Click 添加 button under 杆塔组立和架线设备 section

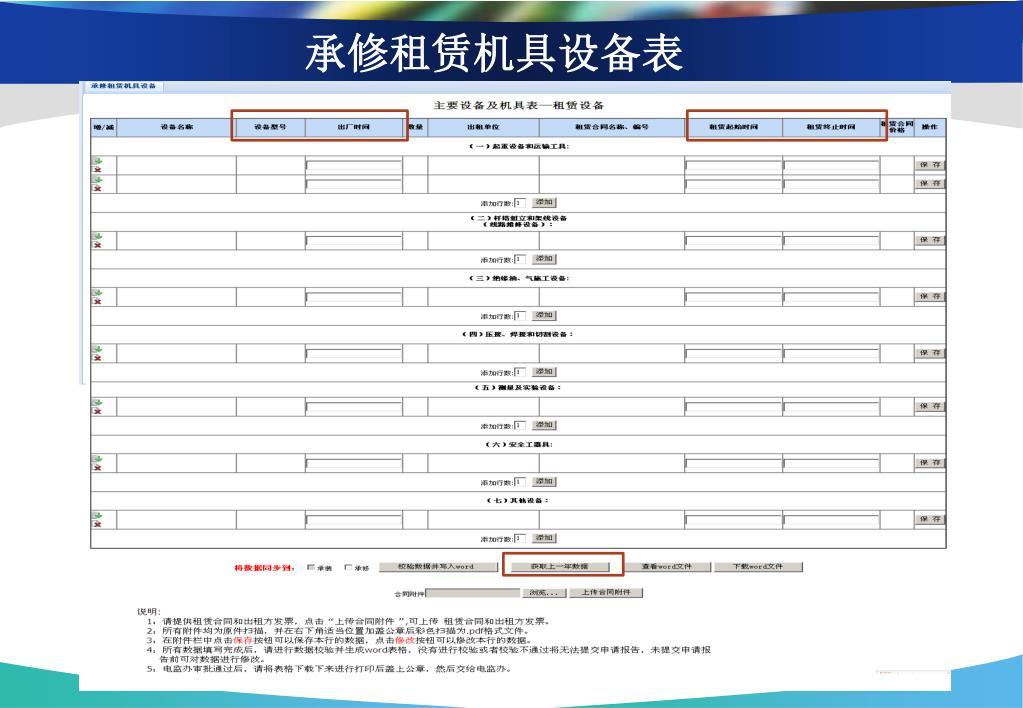(545, 259)
